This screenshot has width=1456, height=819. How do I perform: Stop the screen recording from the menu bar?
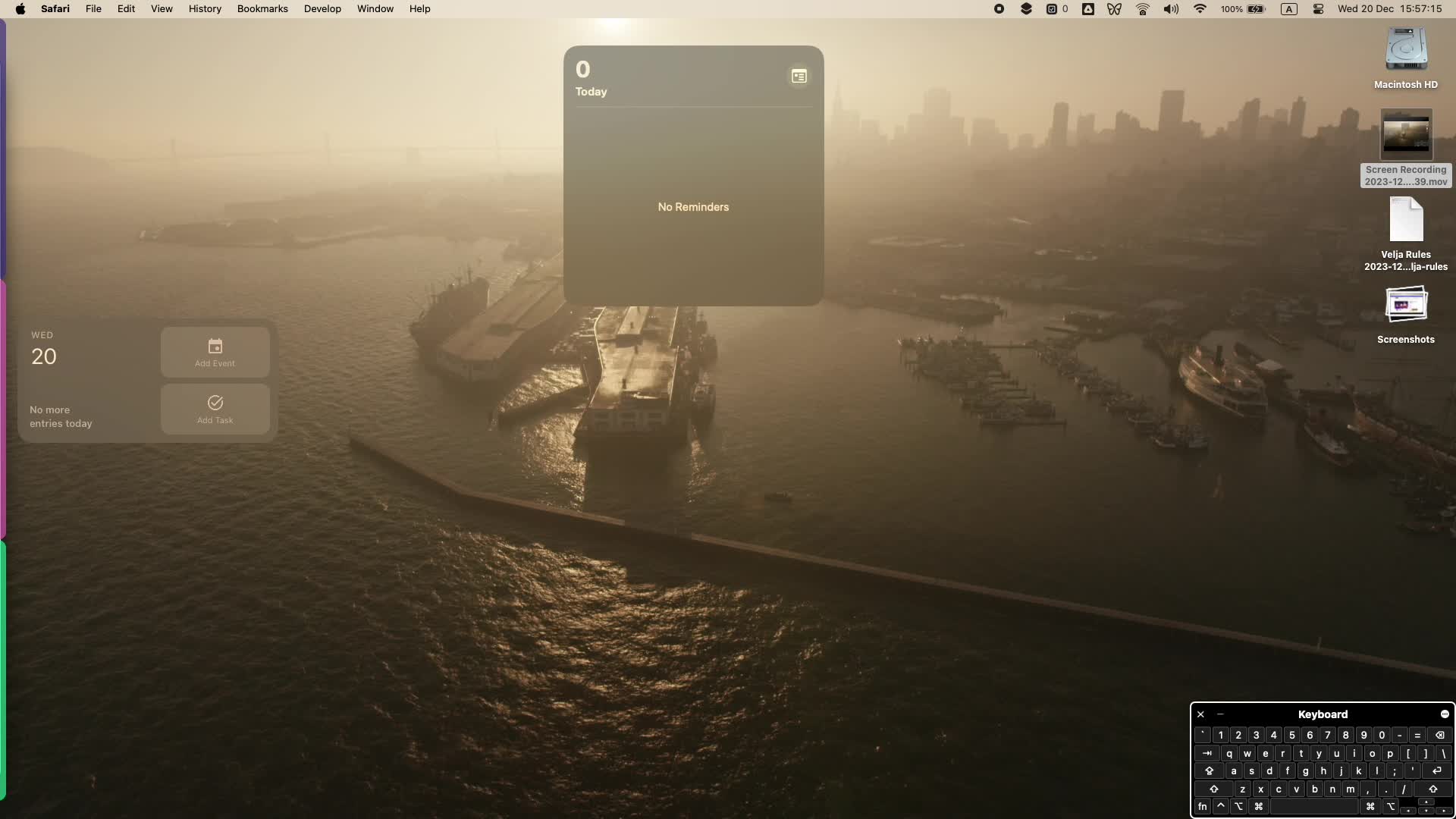tap(999, 8)
